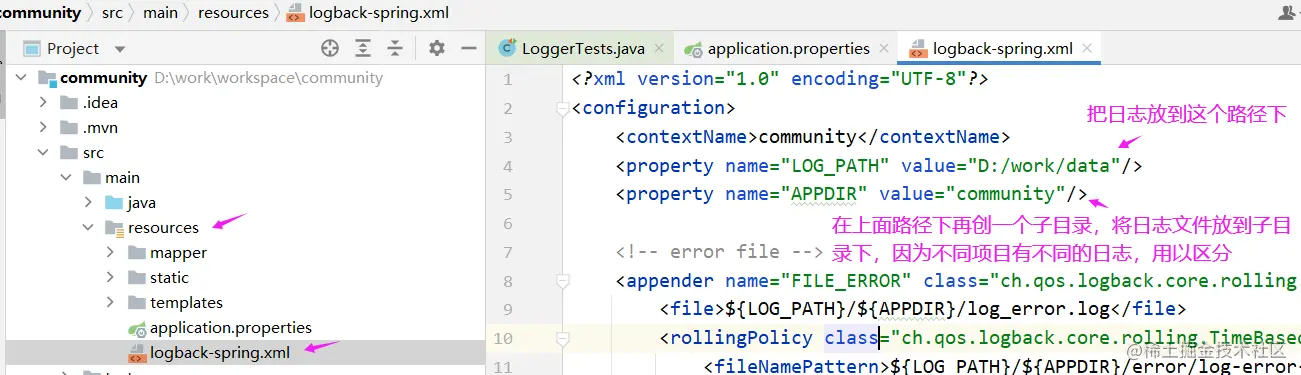Open the Project panel settings gear
This screenshot has width=1301, height=375.
(x=436, y=48)
